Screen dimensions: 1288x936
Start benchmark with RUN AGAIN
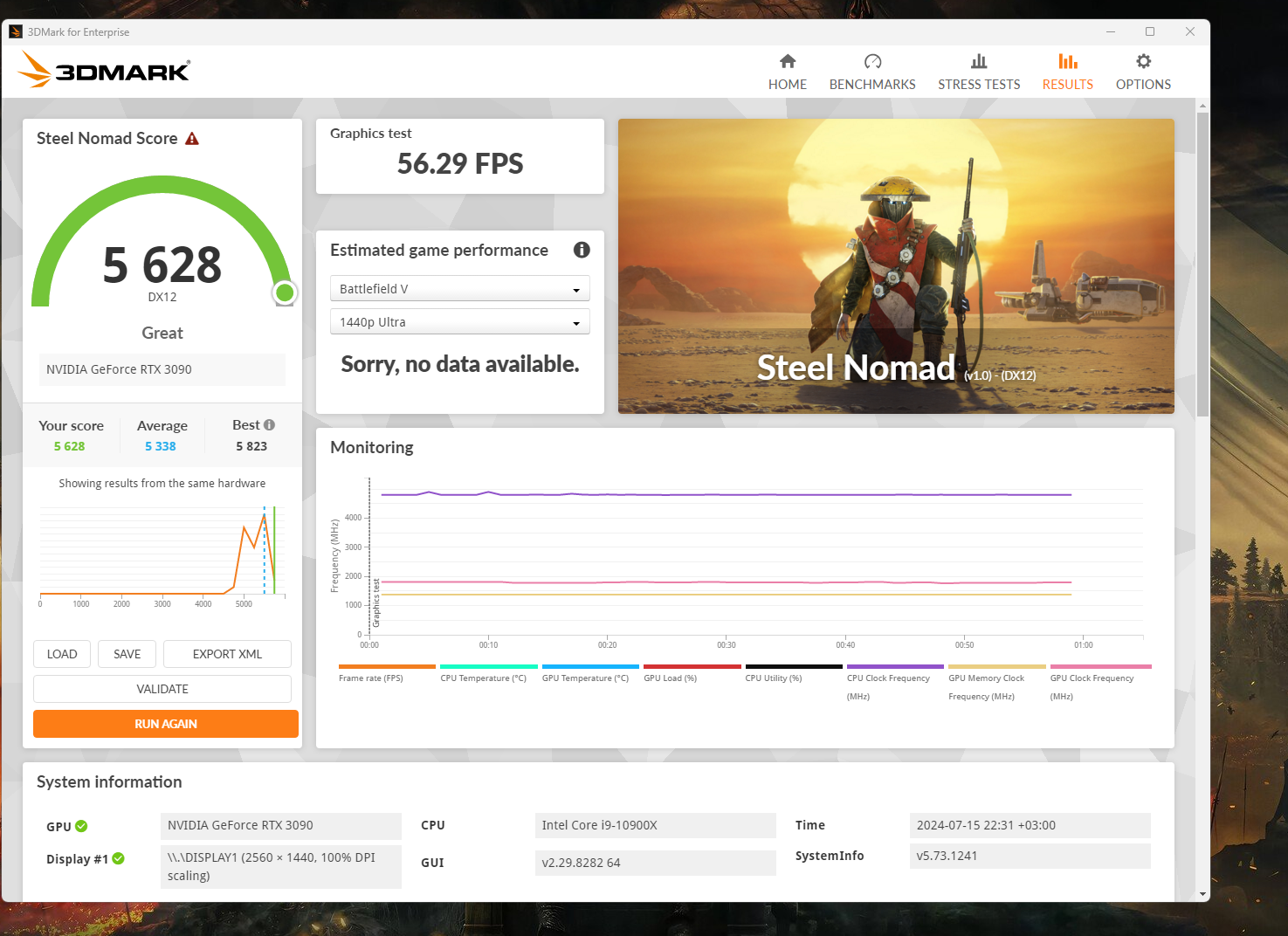(x=166, y=724)
